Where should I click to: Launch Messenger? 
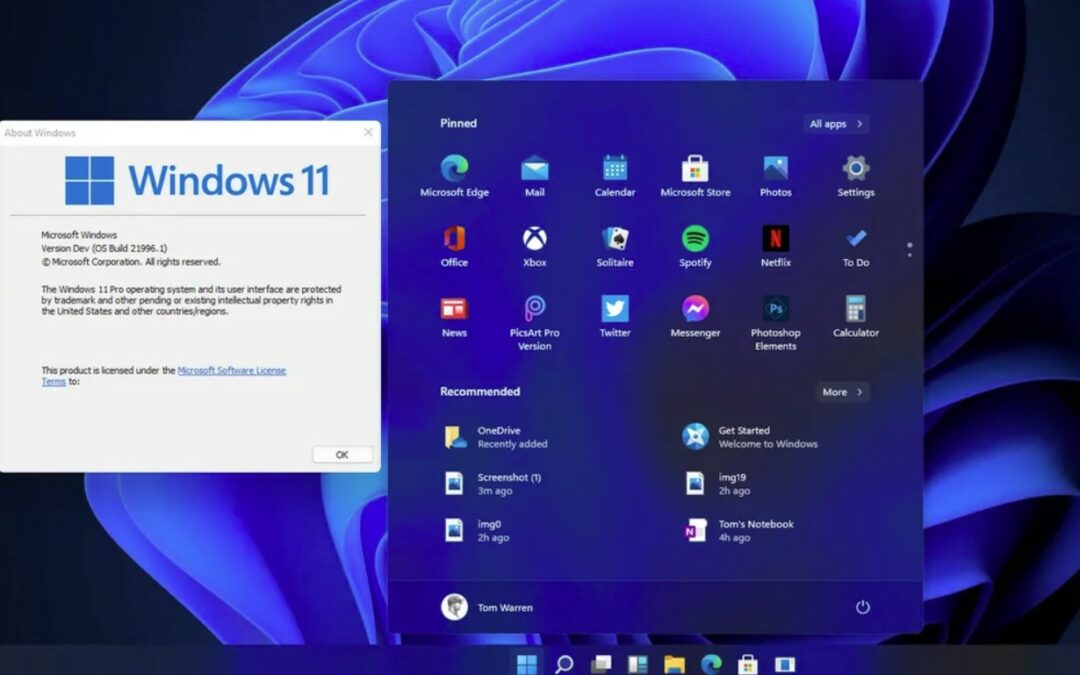tap(695, 317)
